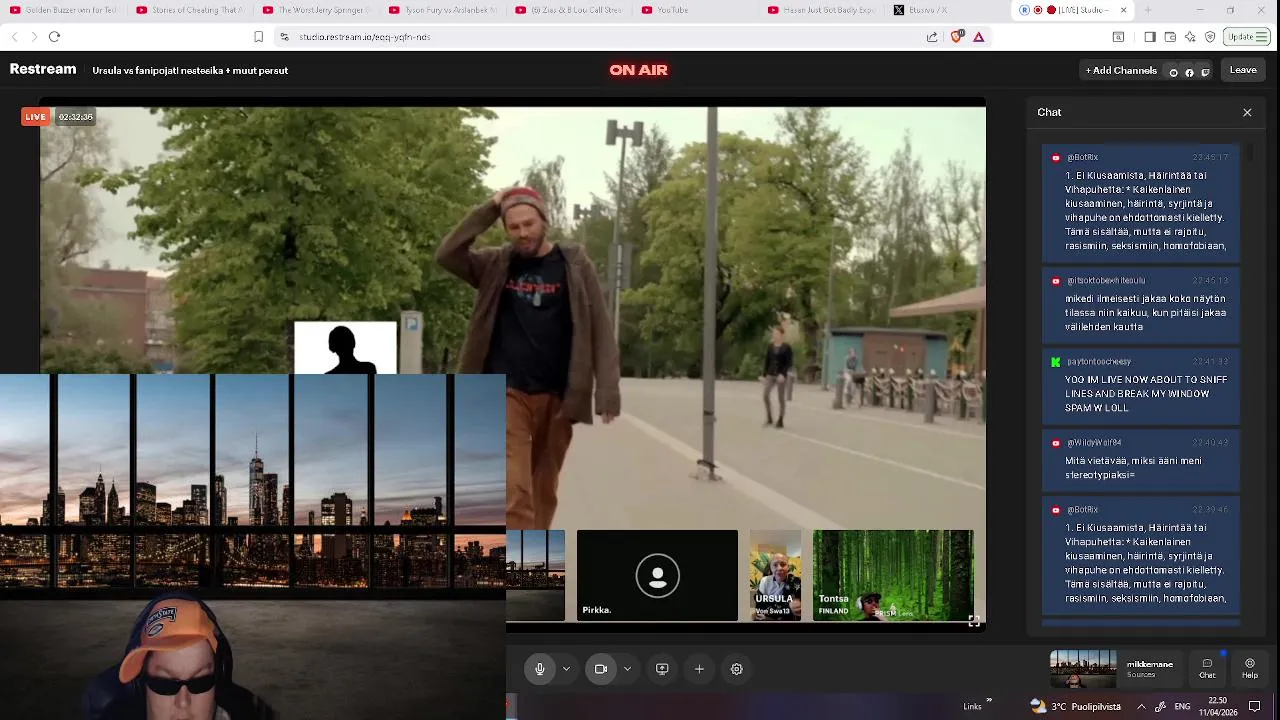Viewport: 1280px width, 720px height.
Task: Click the topmost @BotRix chat message
Action: tap(1141, 204)
